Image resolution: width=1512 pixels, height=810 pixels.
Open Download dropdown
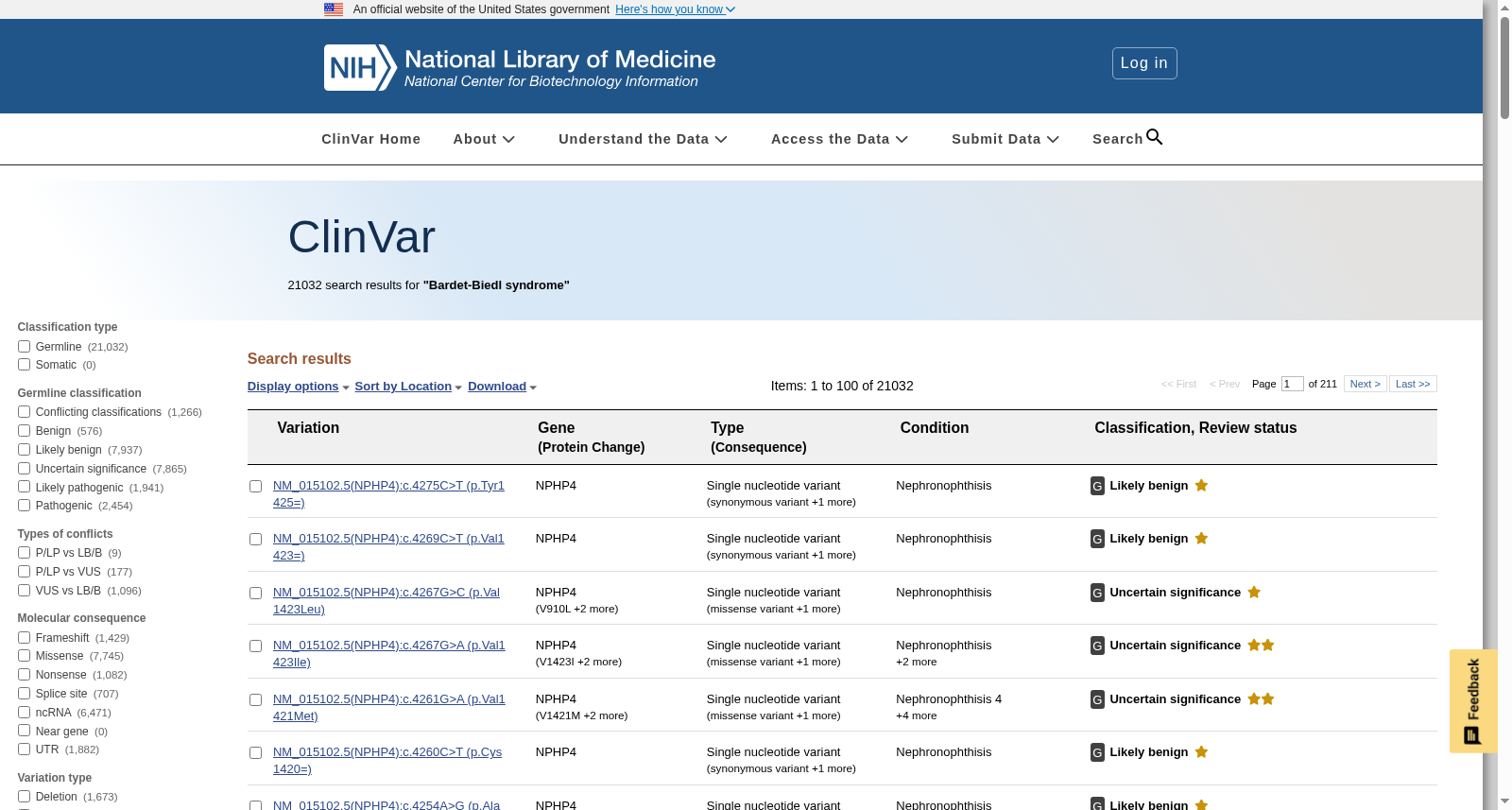tap(502, 387)
